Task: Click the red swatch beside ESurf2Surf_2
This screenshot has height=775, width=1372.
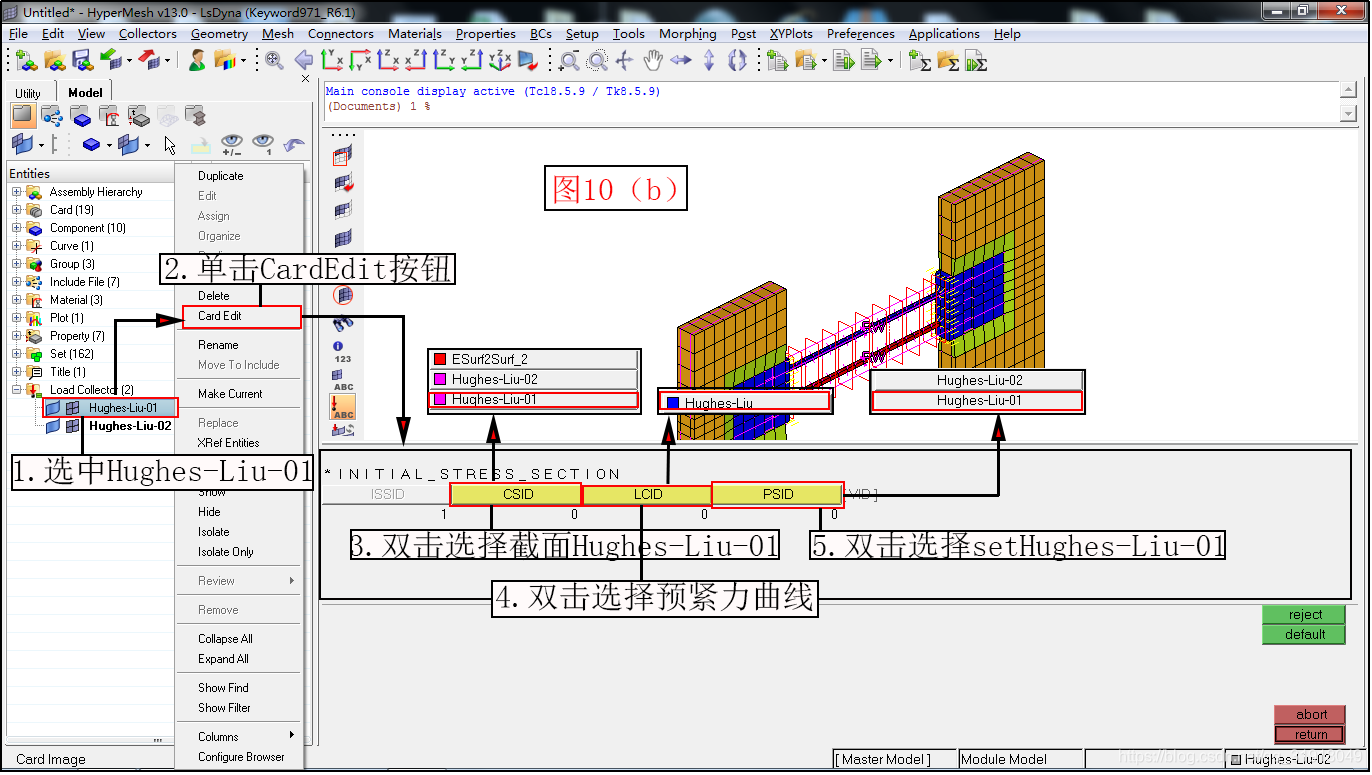Action: [x=439, y=359]
